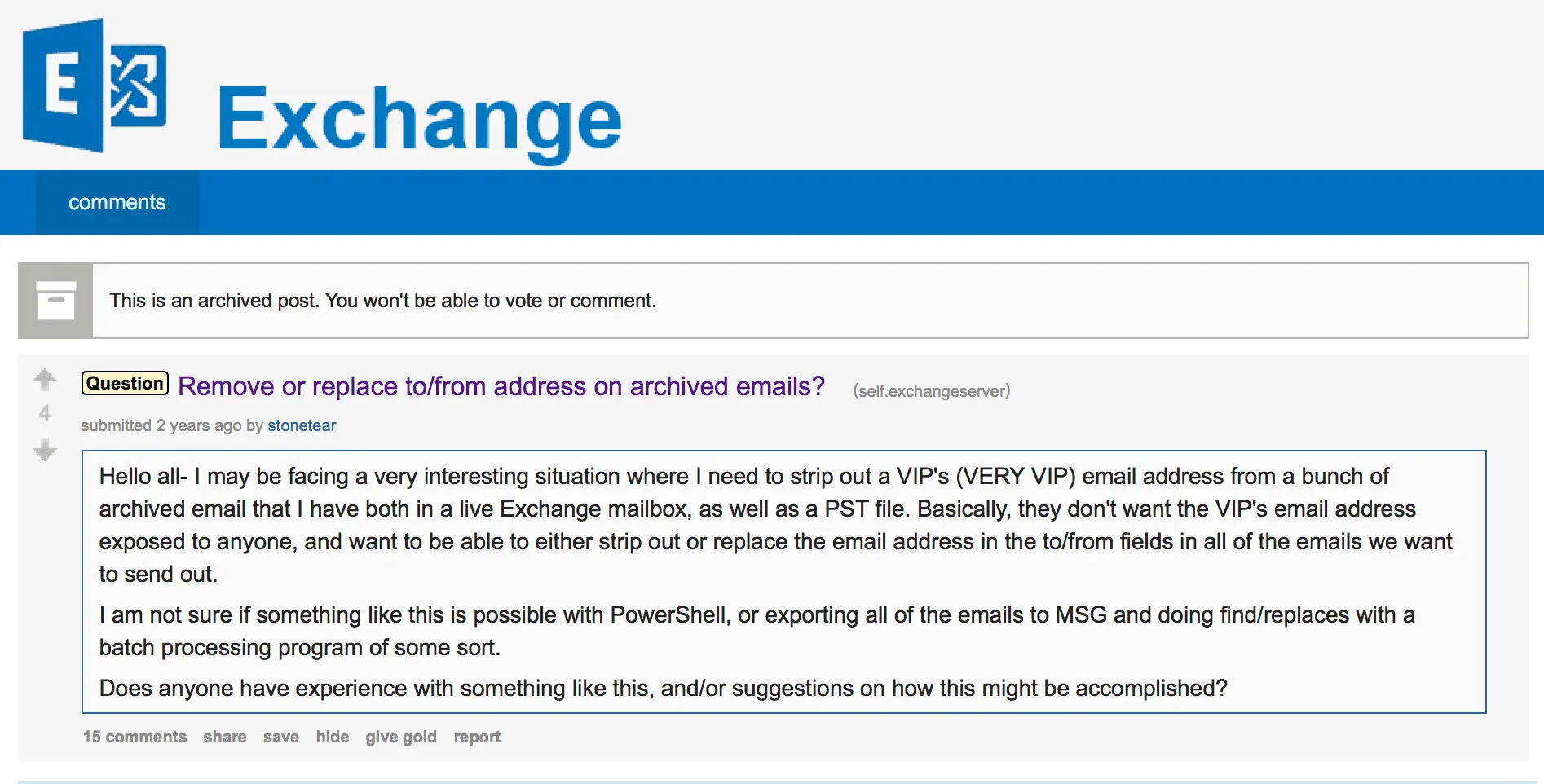
Task: Open the 15 comments link
Action: click(135, 737)
